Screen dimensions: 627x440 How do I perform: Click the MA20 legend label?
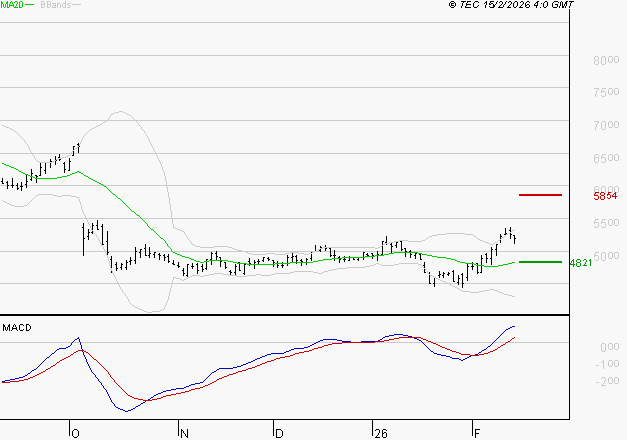[x=12, y=5]
